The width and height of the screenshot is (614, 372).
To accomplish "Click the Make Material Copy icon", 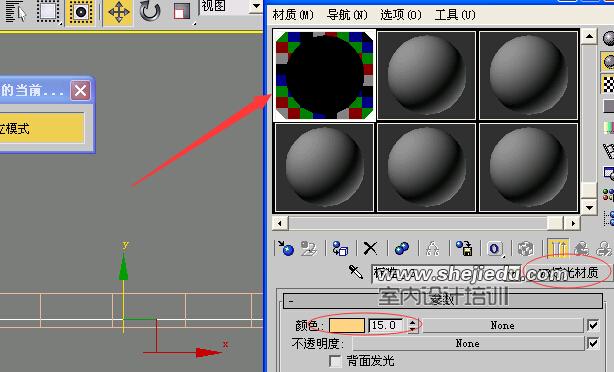I will click(x=402, y=248).
